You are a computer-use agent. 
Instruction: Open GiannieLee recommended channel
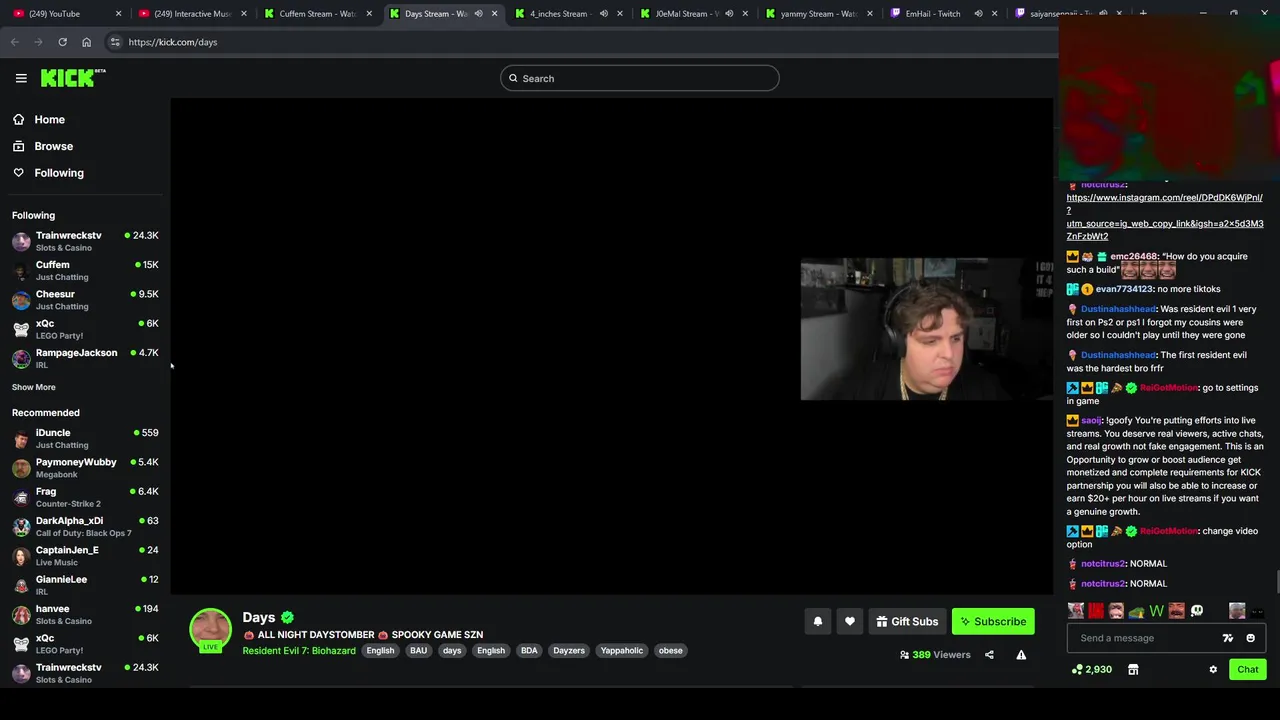(85, 584)
